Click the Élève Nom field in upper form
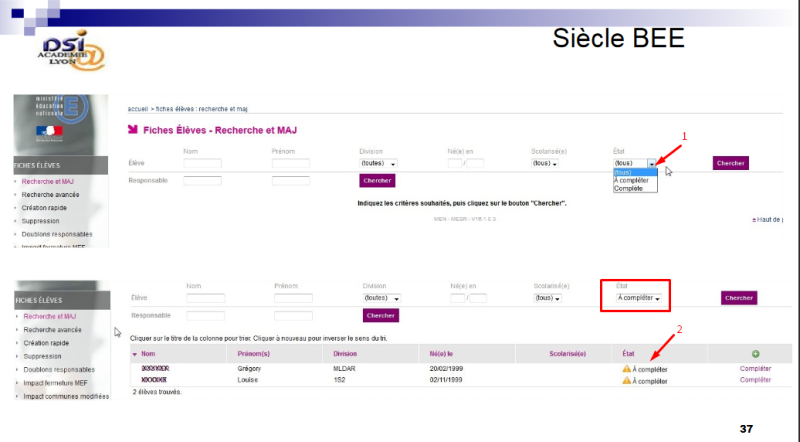Image resolution: width=800 pixels, height=442 pixels. pos(202,163)
